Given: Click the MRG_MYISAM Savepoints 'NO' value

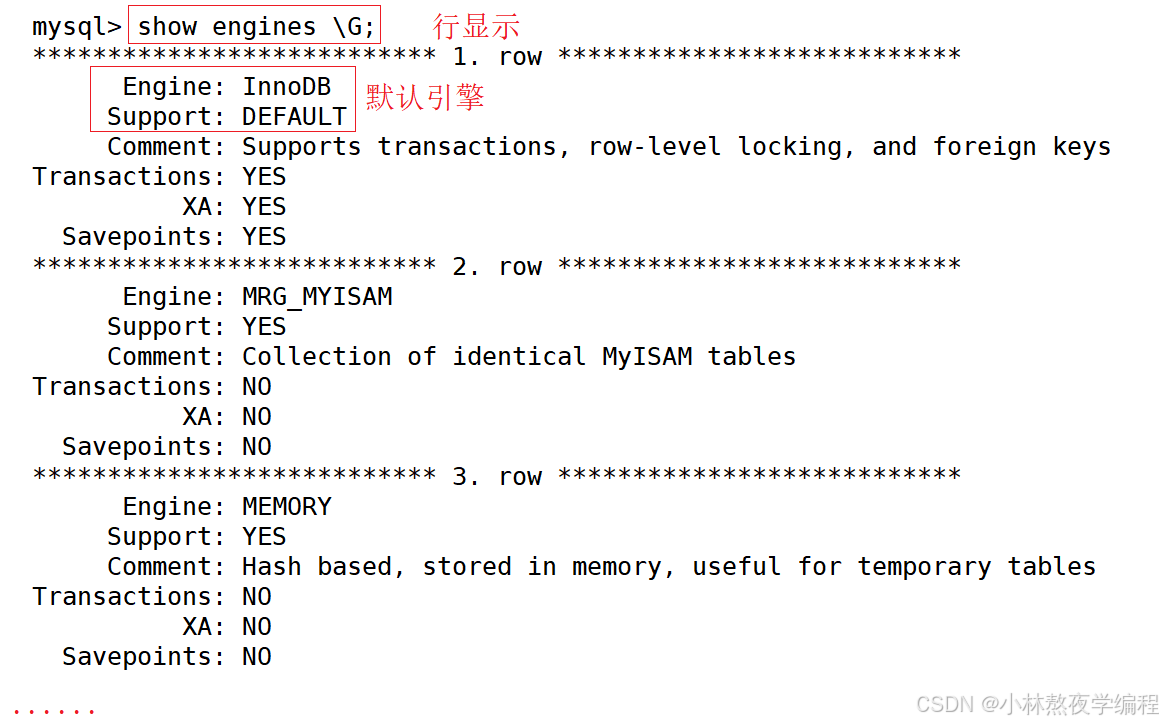Looking at the screenshot, I should pyautogui.click(x=257, y=447).
